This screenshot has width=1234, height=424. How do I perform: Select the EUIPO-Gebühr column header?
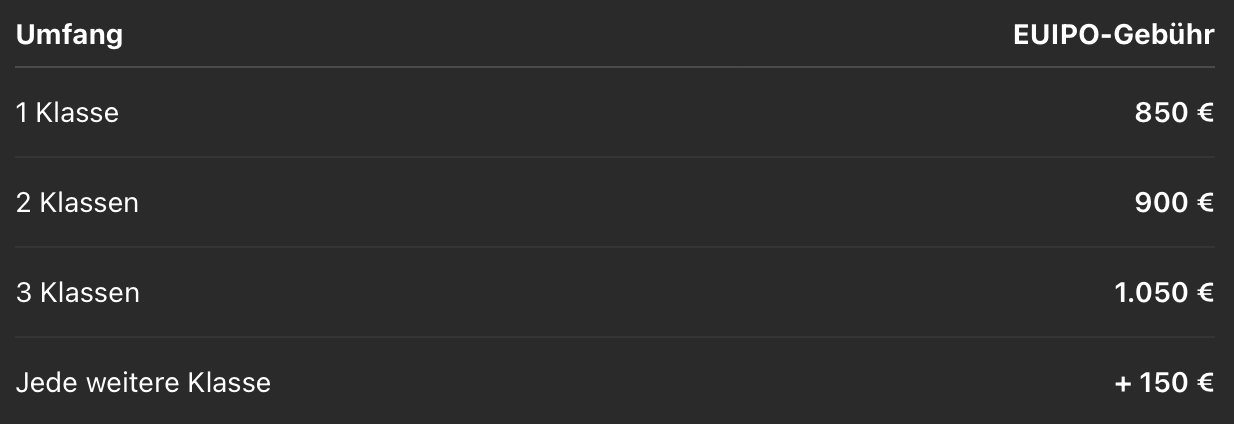1113,35
